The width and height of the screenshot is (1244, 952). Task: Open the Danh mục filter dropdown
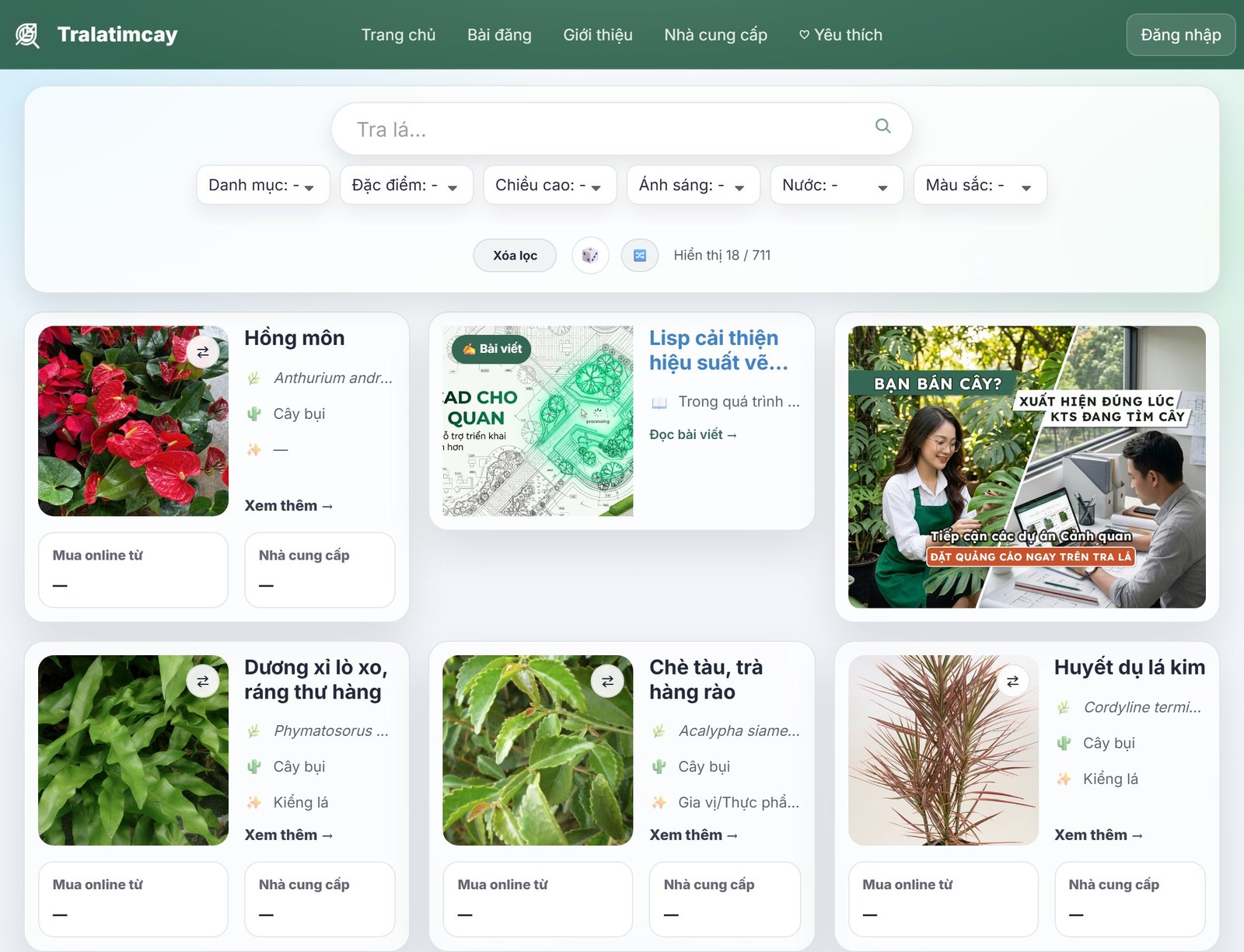(263, 185)
